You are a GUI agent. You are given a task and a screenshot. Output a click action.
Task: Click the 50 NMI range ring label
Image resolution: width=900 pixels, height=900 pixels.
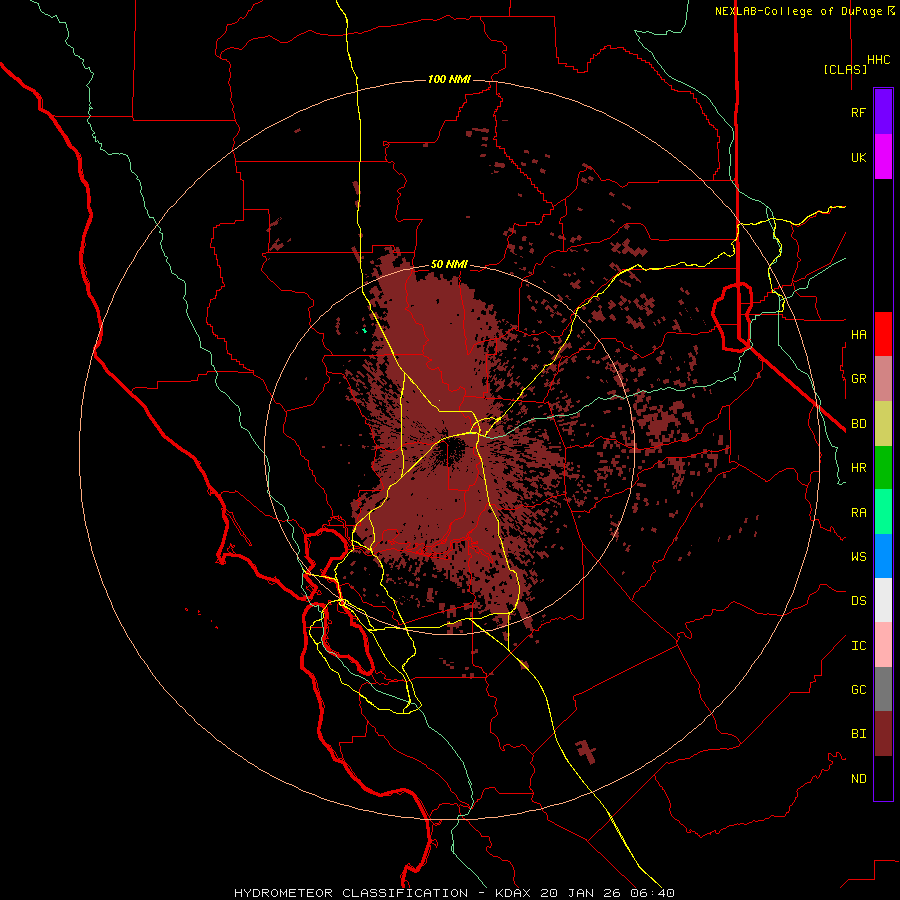[449, 264]
